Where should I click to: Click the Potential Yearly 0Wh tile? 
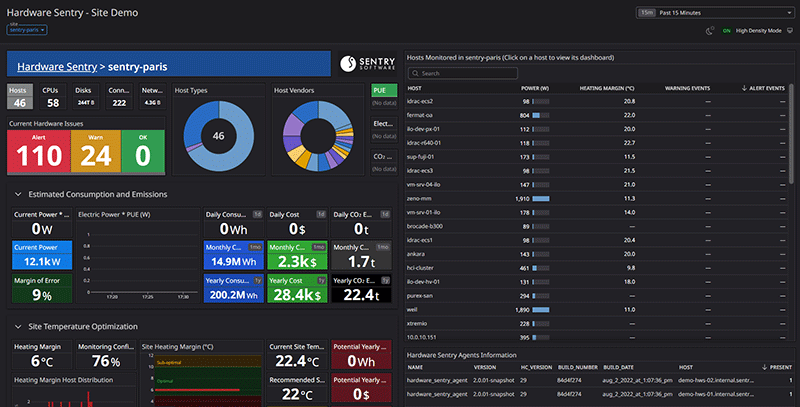pos(361,354)
